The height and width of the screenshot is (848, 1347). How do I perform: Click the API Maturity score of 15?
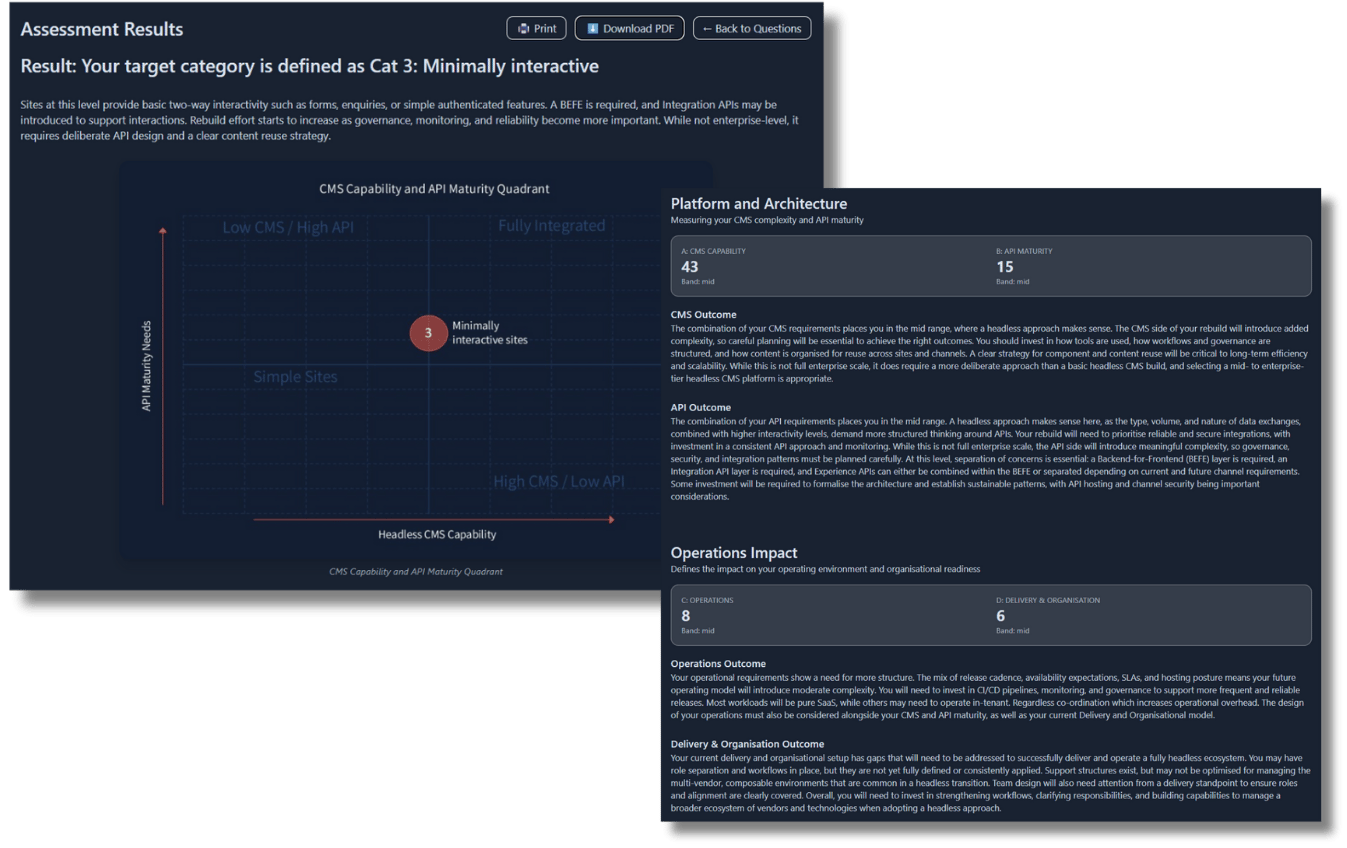1005,267
